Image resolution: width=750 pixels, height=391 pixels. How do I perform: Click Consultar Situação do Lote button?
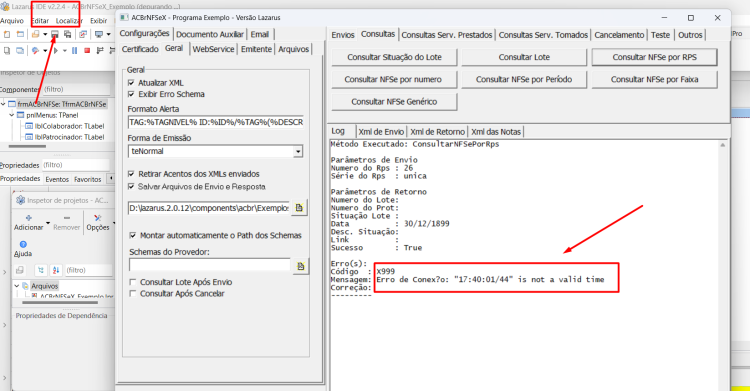(394, 57)
